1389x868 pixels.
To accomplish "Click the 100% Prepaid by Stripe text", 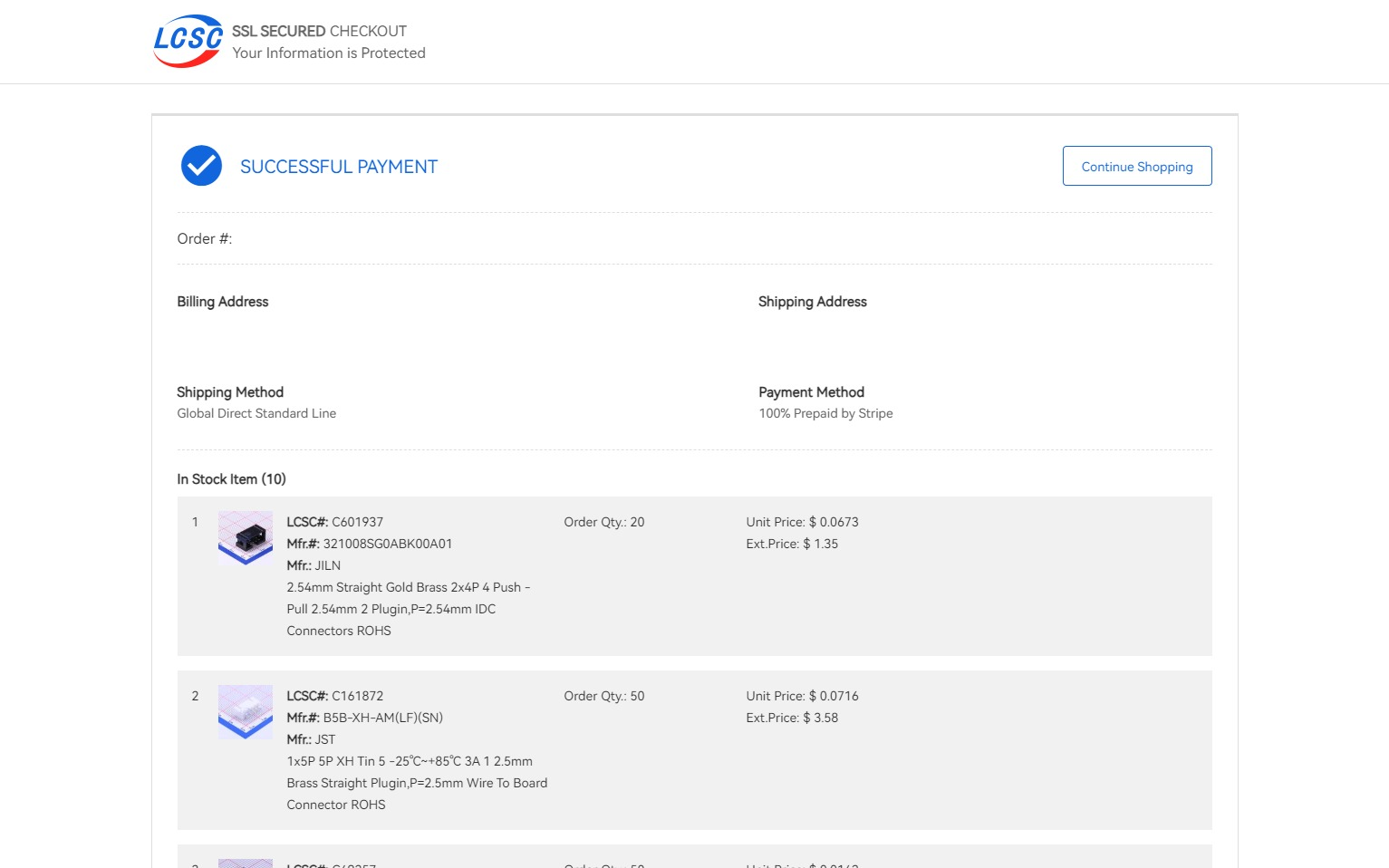I will 825,413.
